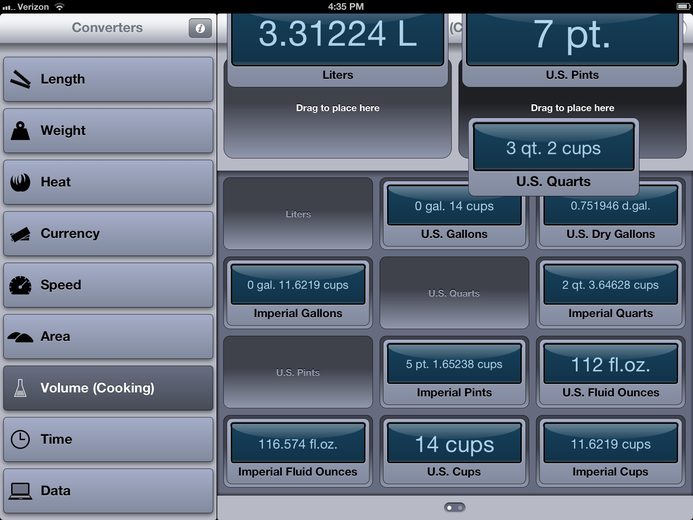Click the Time clock icon

click(20, 440)
